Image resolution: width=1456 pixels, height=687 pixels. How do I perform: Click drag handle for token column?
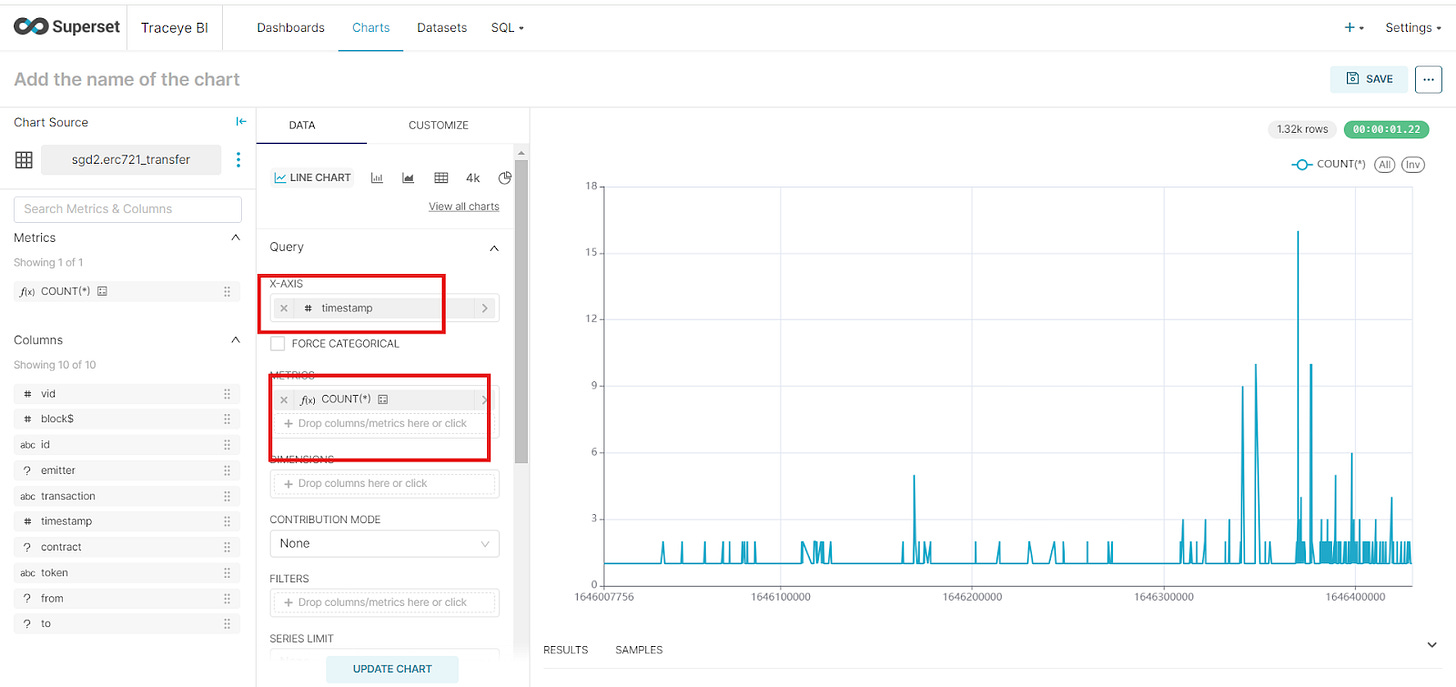click(x=227, y=573)
